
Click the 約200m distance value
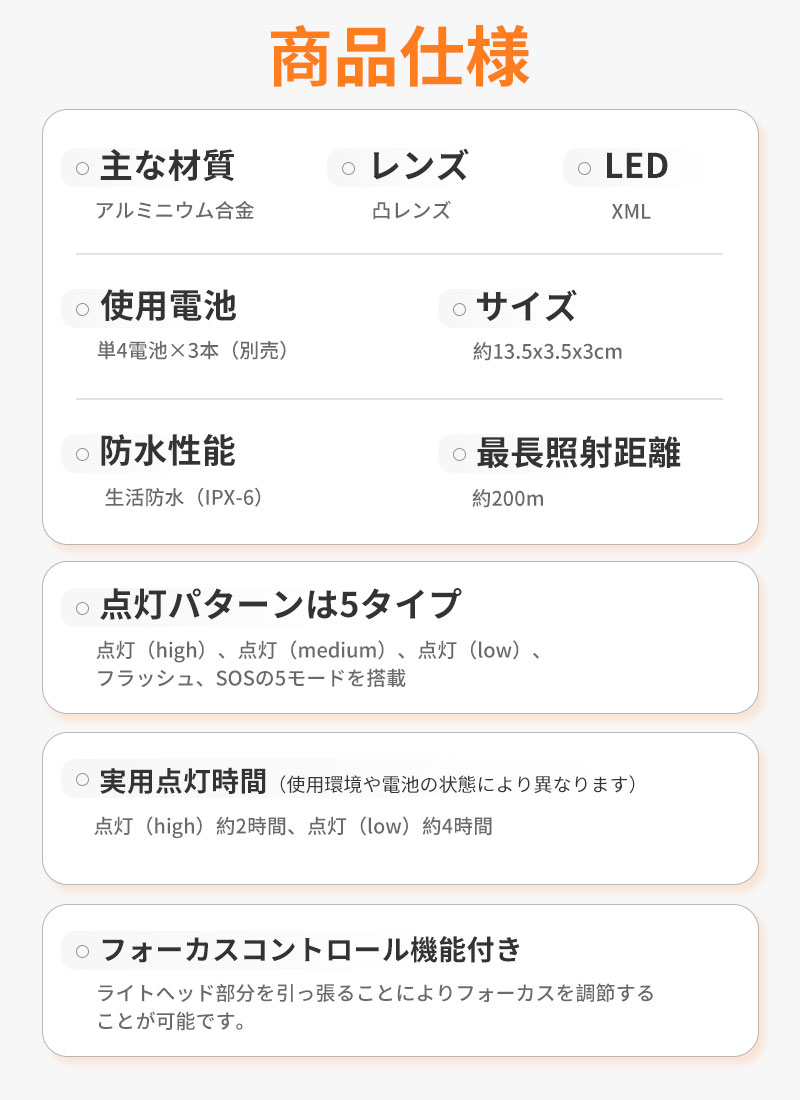508,498
